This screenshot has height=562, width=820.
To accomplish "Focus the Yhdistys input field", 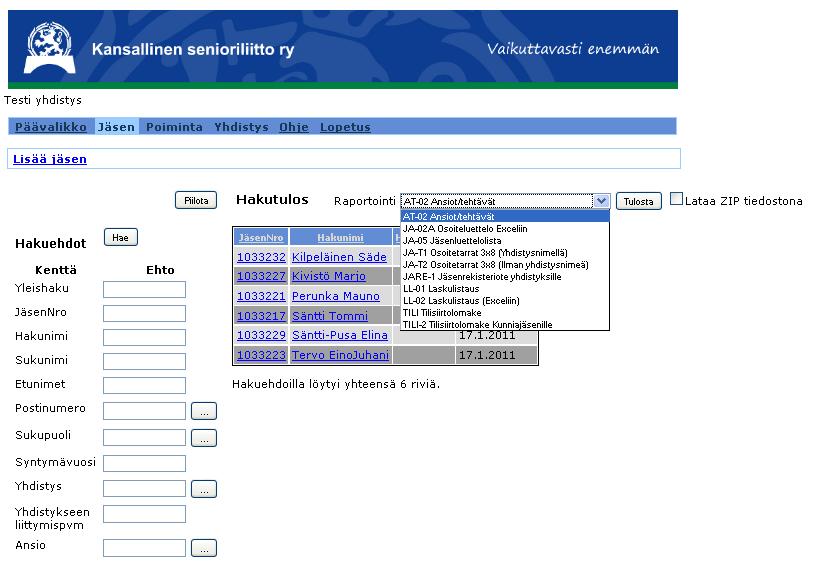I will point(144,488).
